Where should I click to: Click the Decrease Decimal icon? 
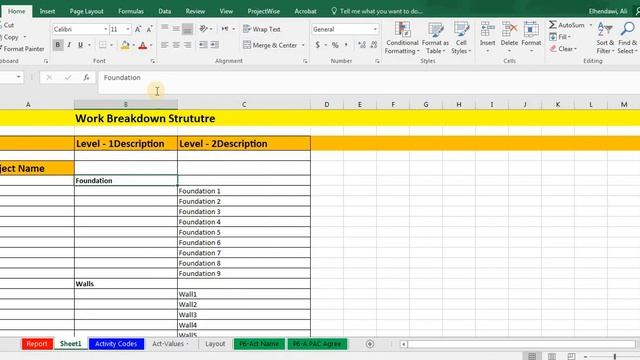coord(373,45)
